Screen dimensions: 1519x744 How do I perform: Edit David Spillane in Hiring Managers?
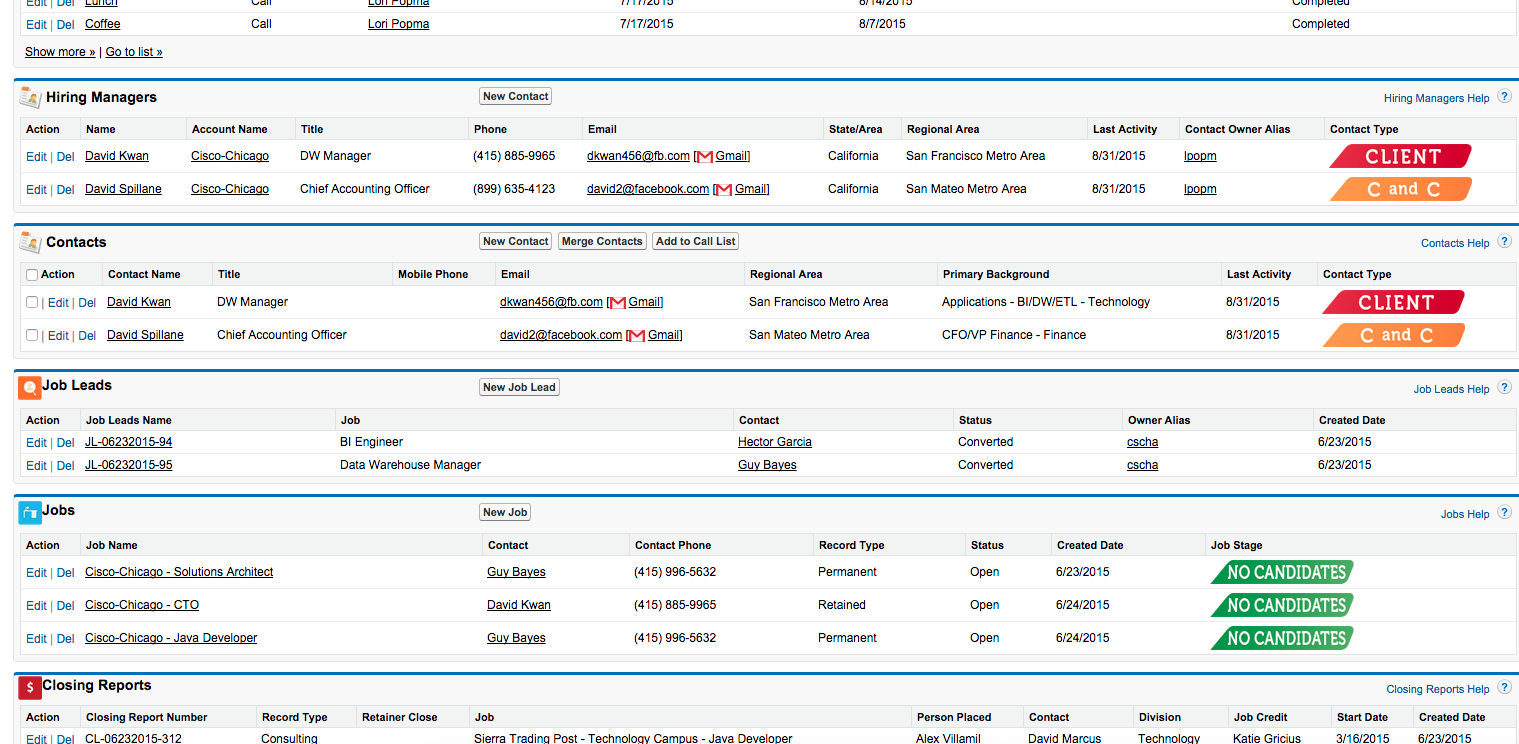click(x=36, y=190)
